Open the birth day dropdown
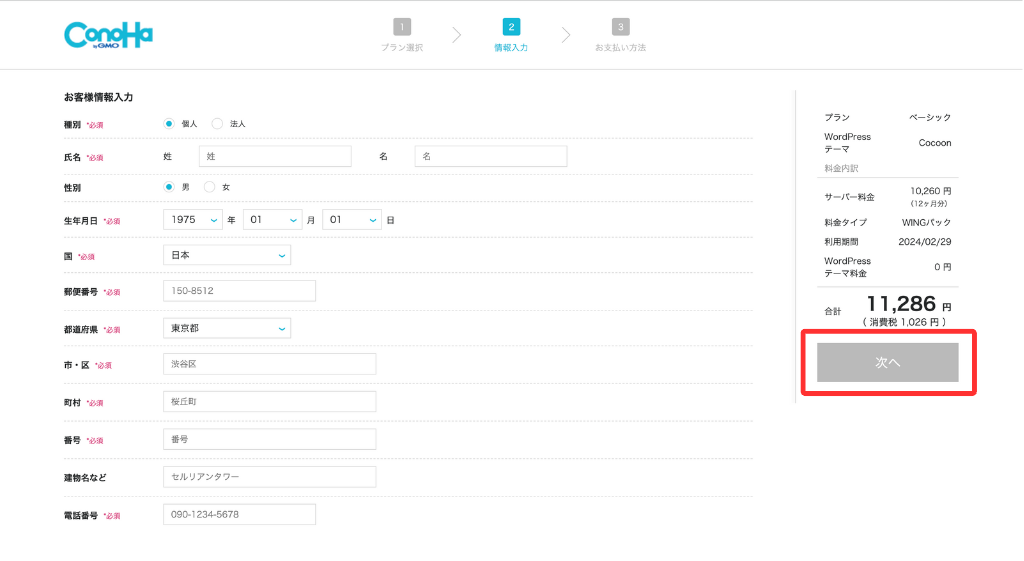 click(352, 220)
